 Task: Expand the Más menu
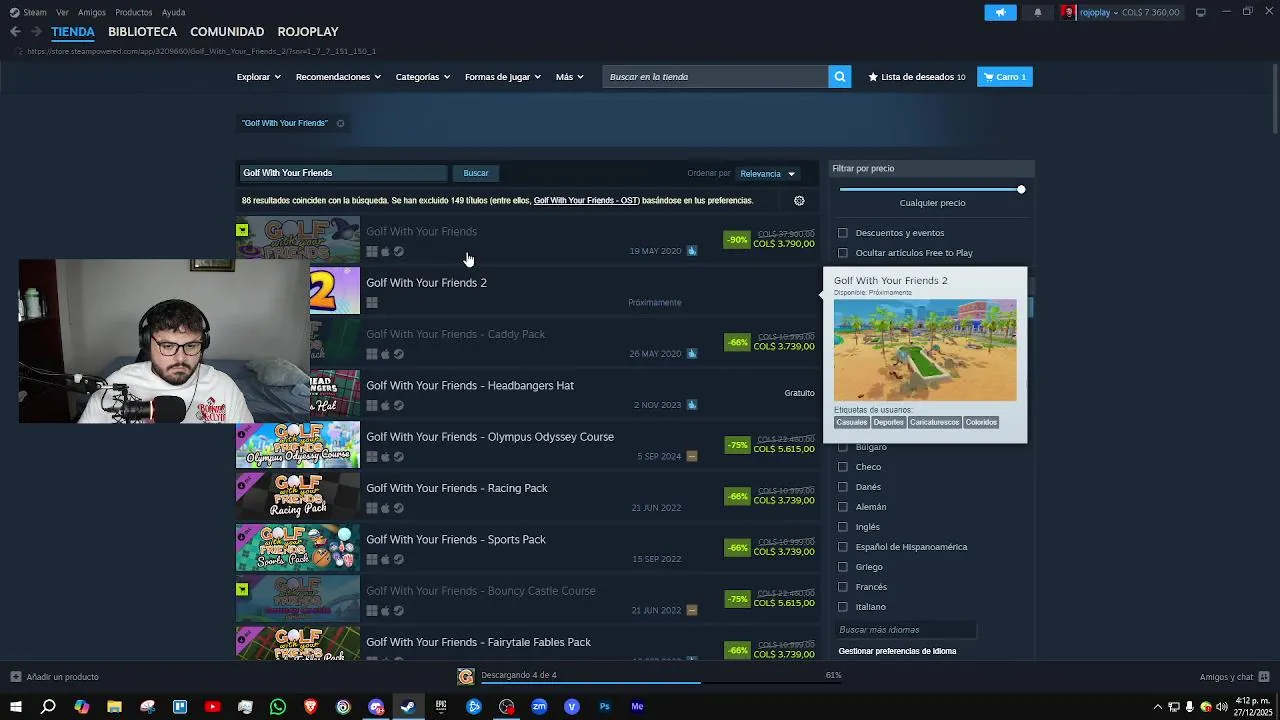tap(569, 77)
